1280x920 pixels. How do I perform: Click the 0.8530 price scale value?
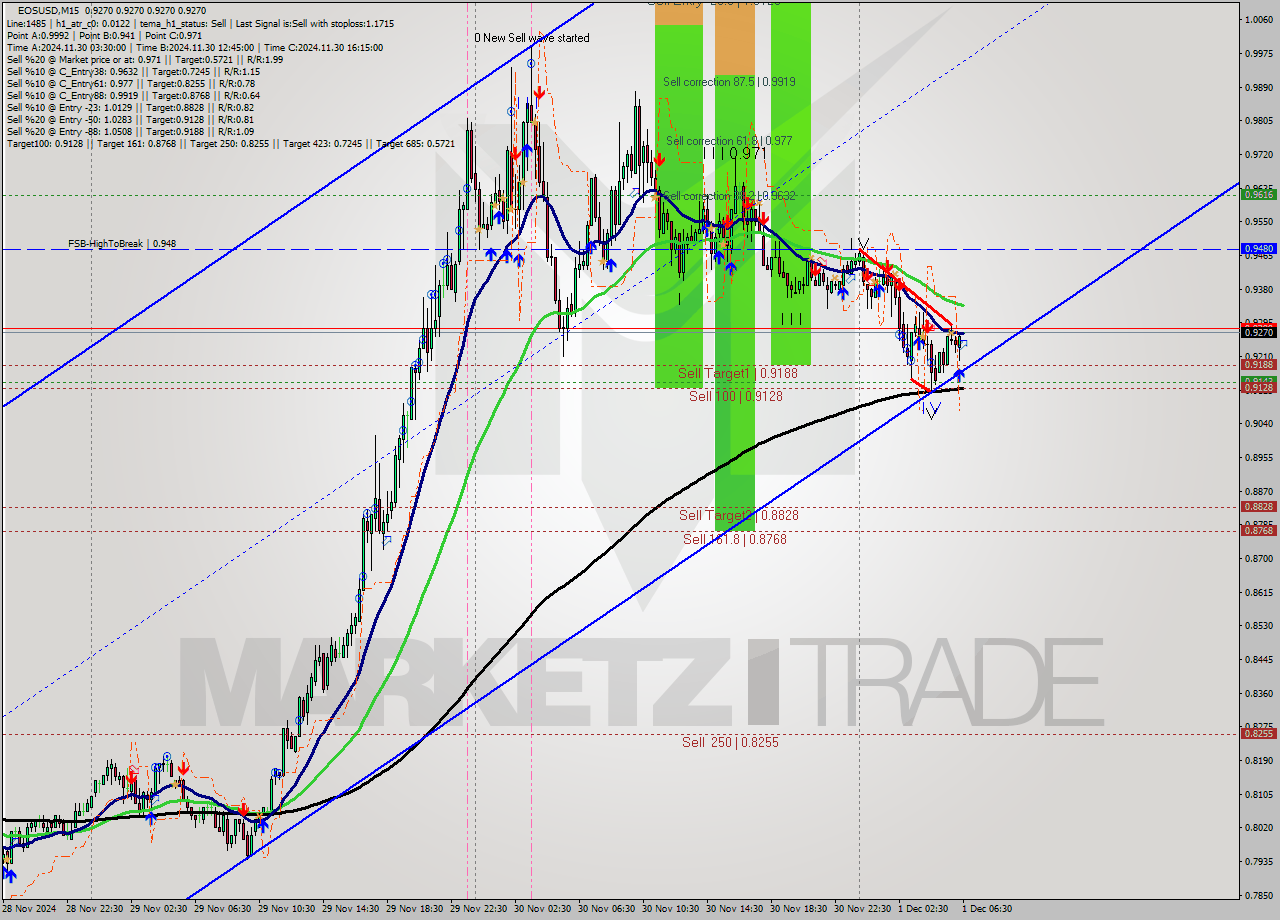[1259, 626]
